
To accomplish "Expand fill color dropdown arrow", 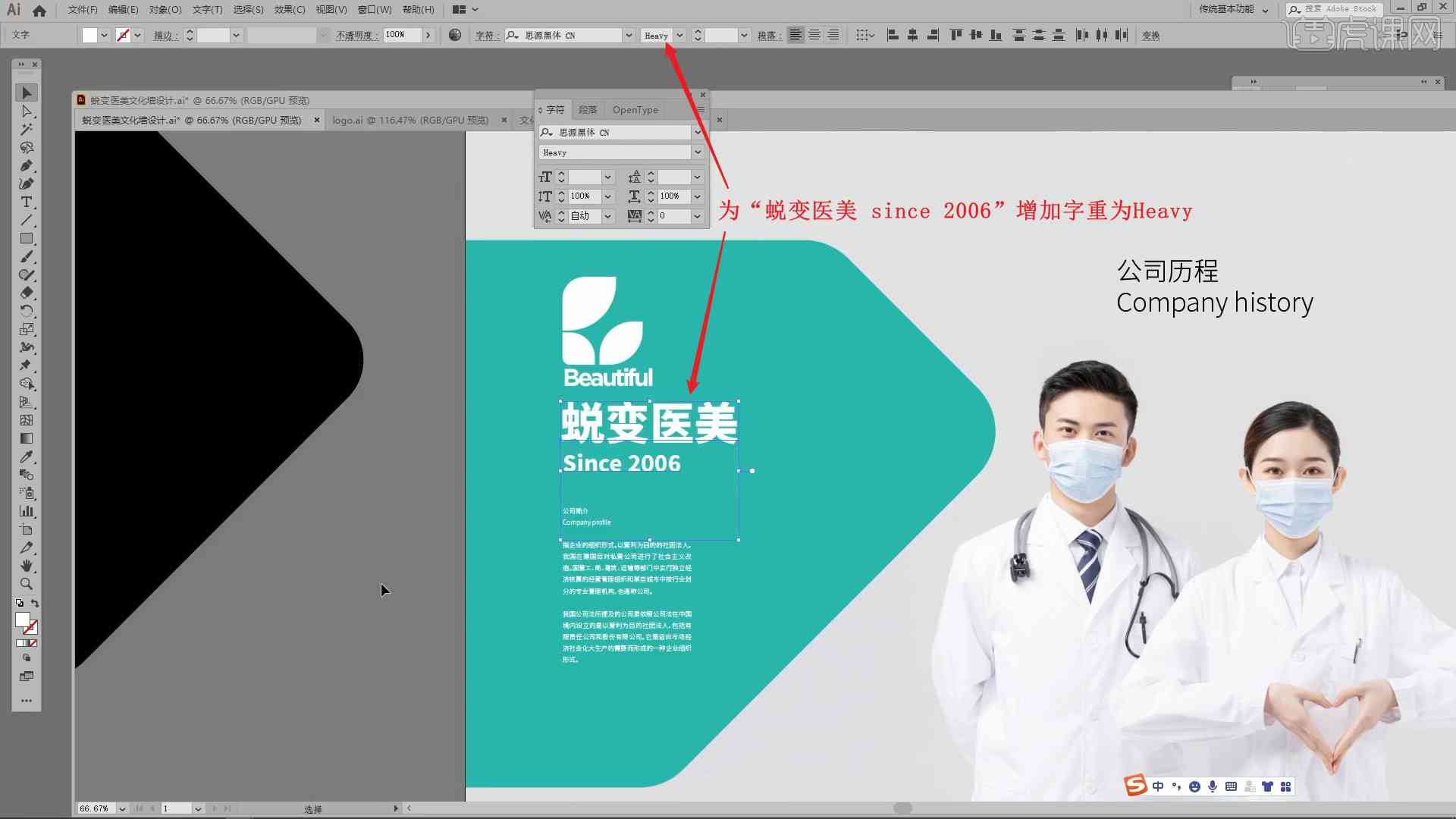I will pyautogui.click(x=104, y=35).
